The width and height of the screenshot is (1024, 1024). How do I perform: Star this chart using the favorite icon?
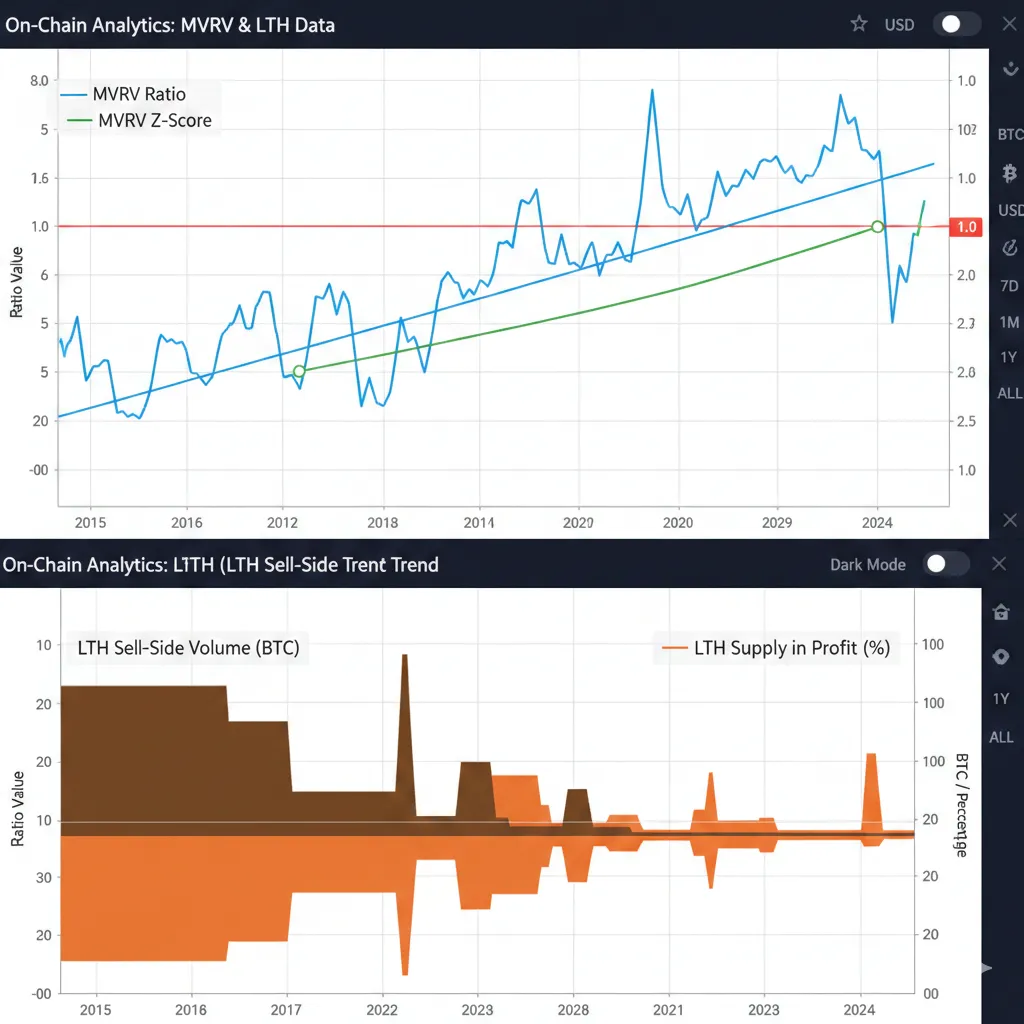(858, 24)
